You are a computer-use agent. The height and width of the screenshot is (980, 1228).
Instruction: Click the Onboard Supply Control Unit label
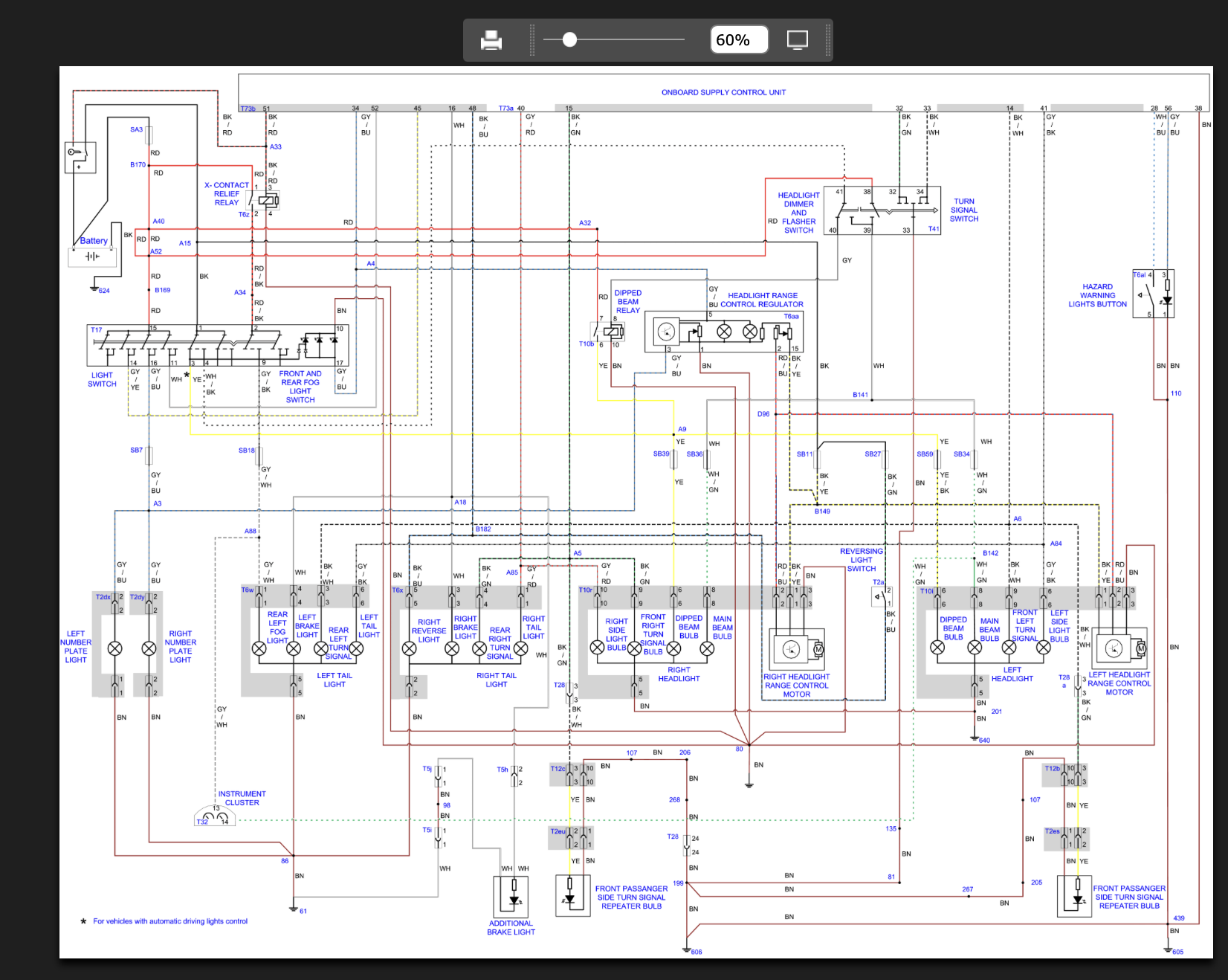(723, 92)
